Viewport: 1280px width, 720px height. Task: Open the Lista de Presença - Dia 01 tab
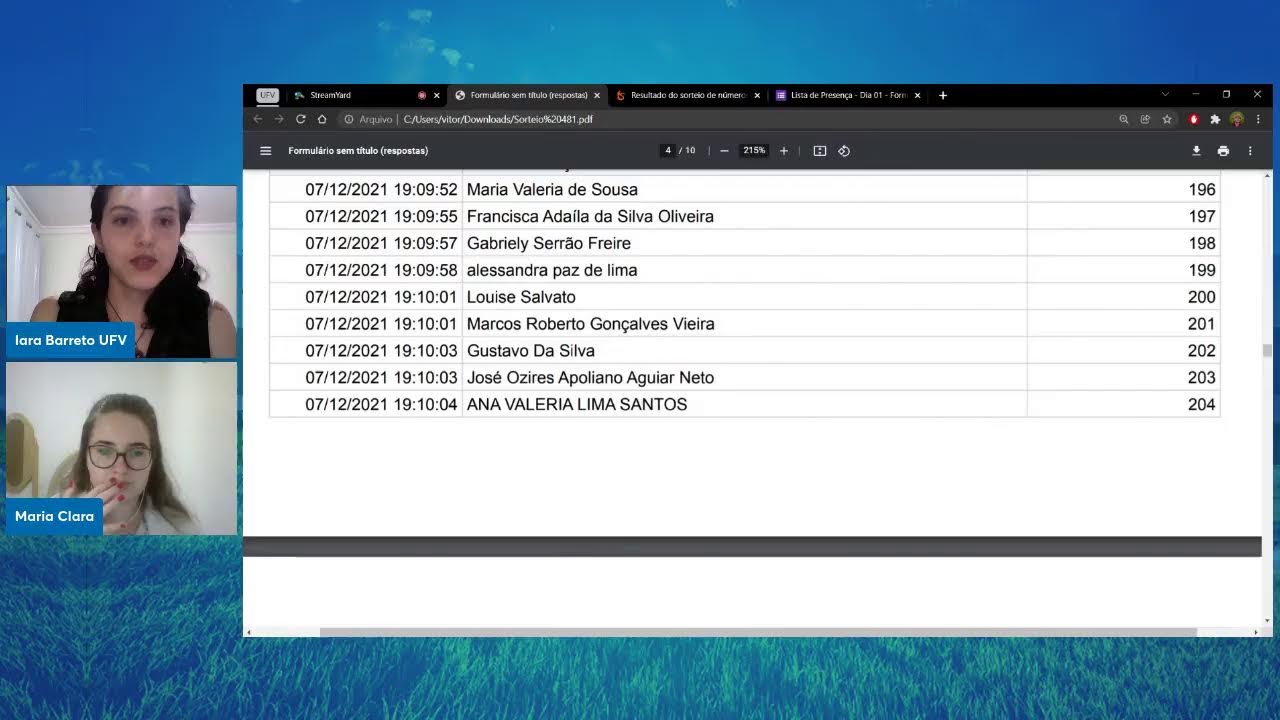846,95
